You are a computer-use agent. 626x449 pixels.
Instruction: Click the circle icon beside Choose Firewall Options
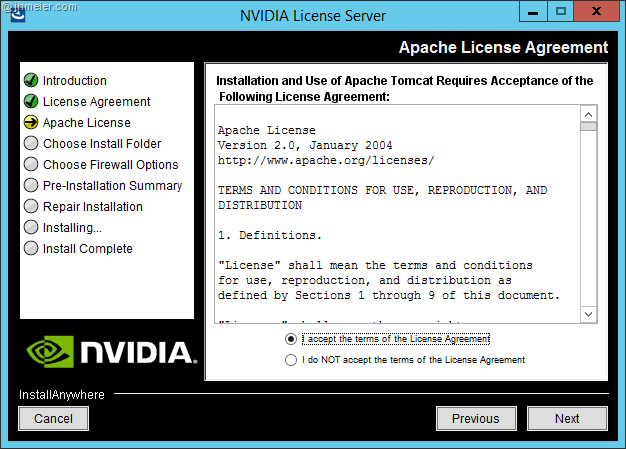coord(31,165)
